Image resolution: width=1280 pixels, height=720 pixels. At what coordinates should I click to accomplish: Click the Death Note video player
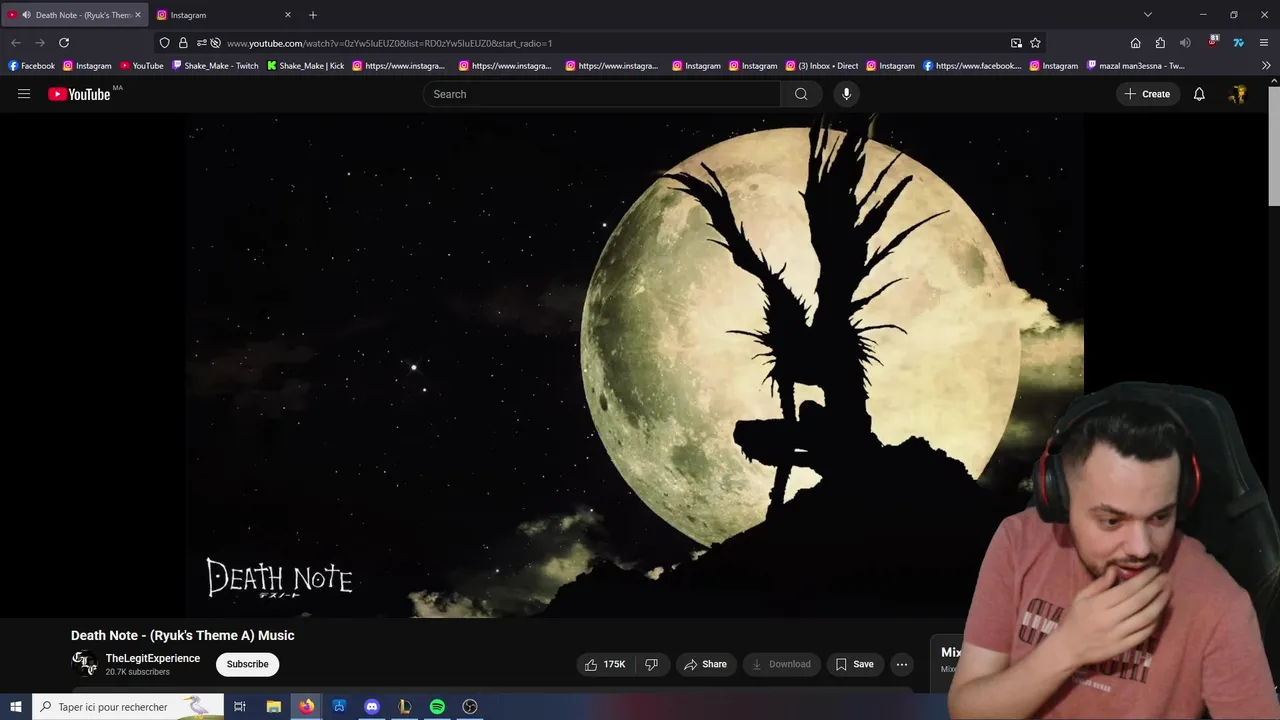tap(634, 365)
